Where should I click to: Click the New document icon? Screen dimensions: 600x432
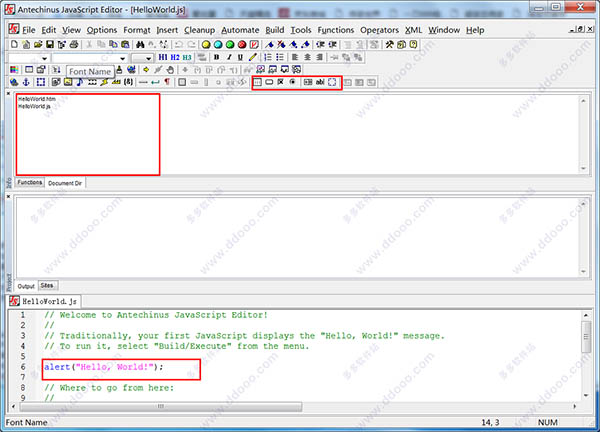(14, 44)
